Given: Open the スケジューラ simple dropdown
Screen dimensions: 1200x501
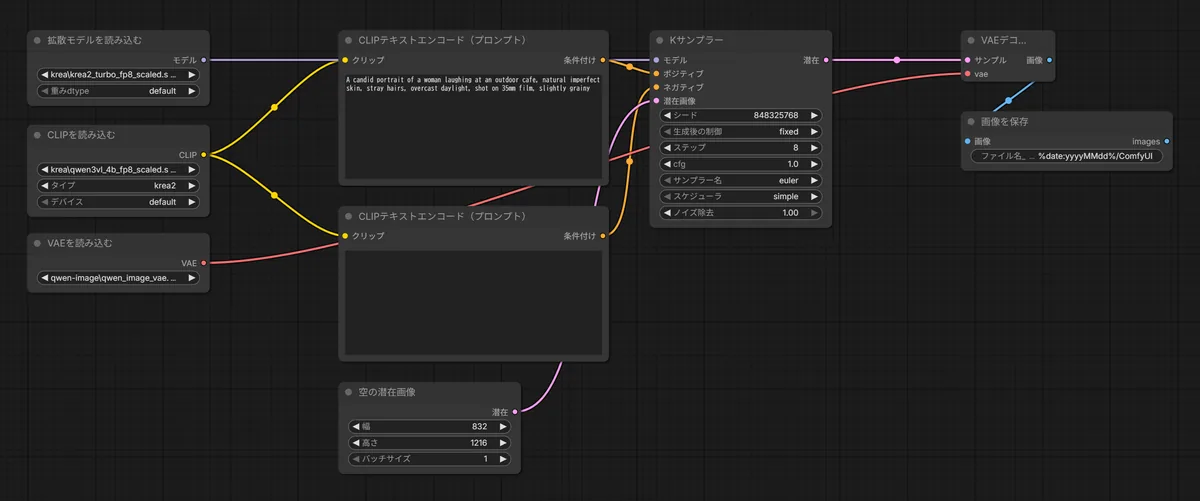Looking at the screenshot, I should 741,197.
